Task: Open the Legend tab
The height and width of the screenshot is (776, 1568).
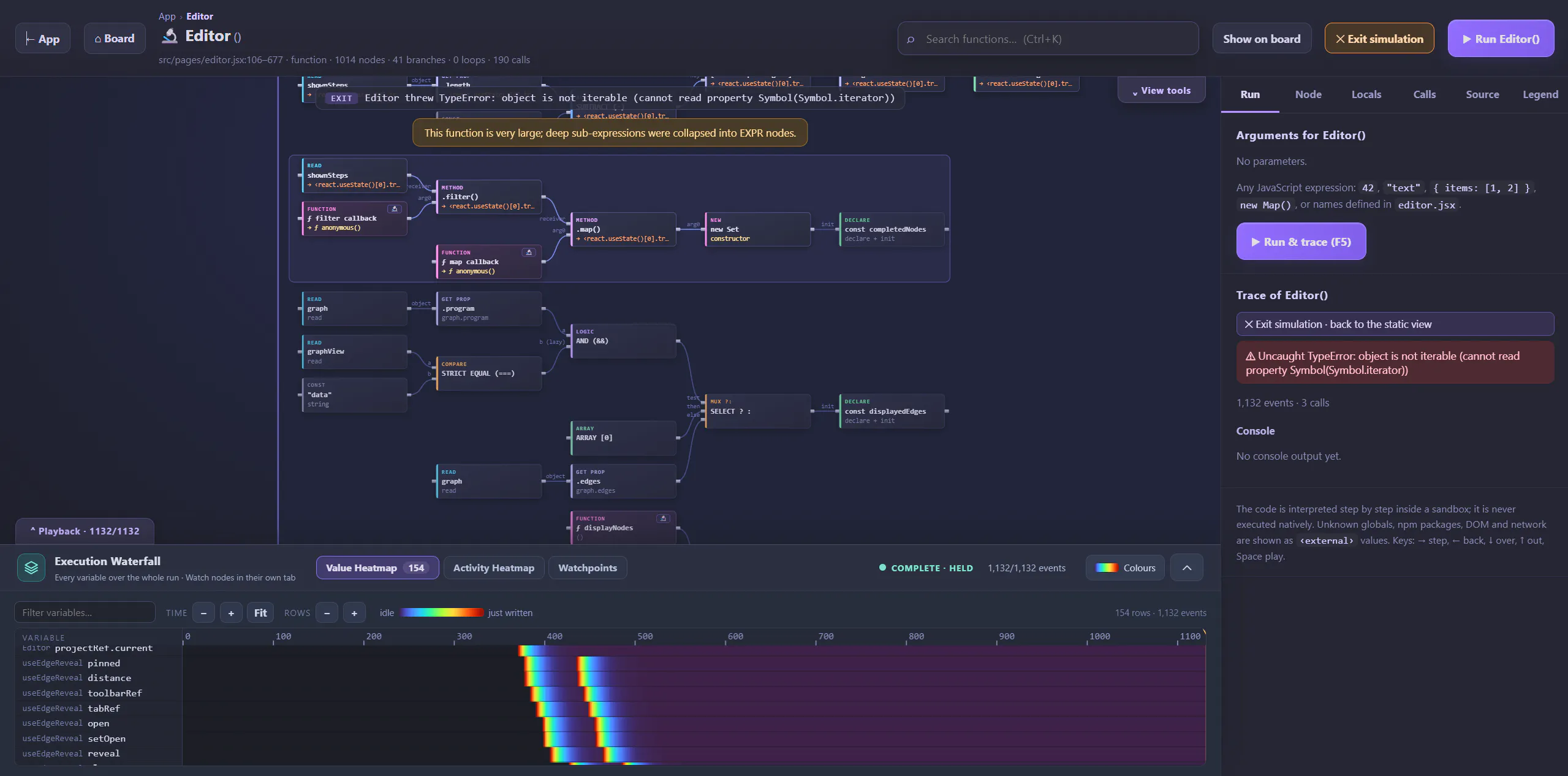Action: 1540,94
